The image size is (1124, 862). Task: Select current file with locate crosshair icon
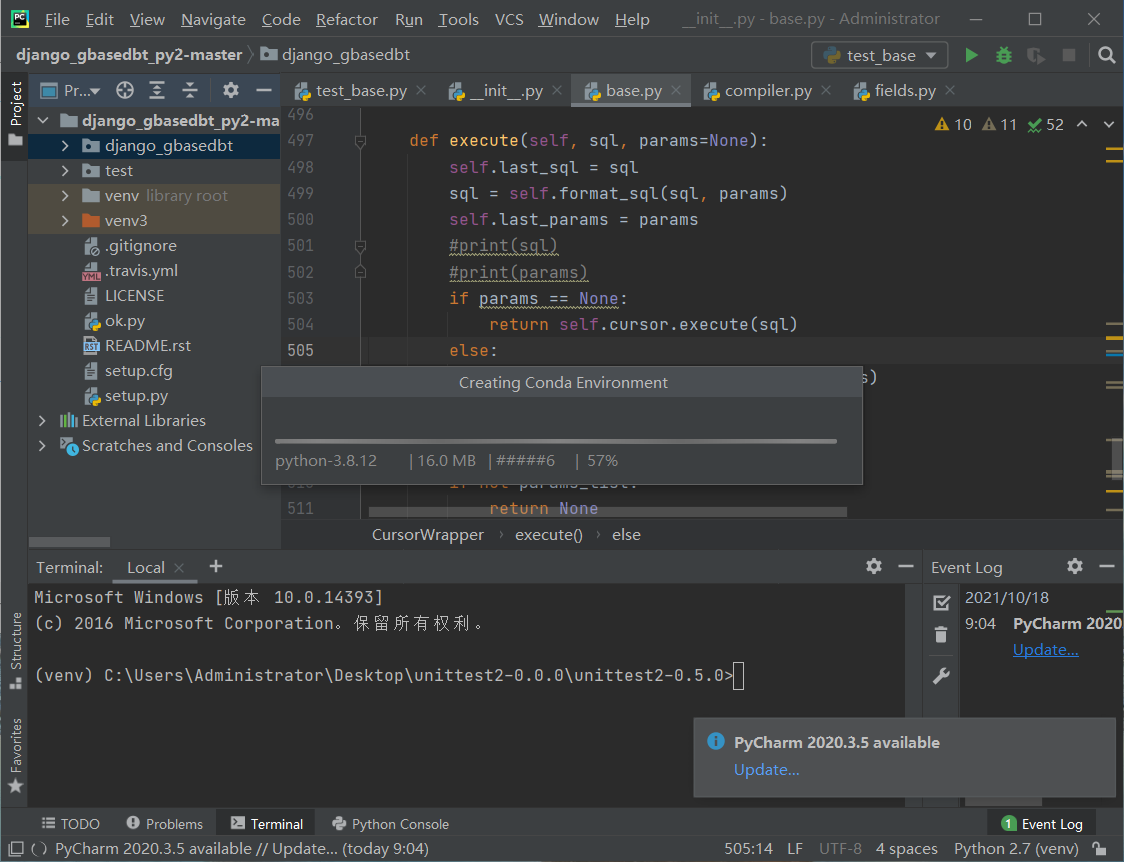click(123, 90)
